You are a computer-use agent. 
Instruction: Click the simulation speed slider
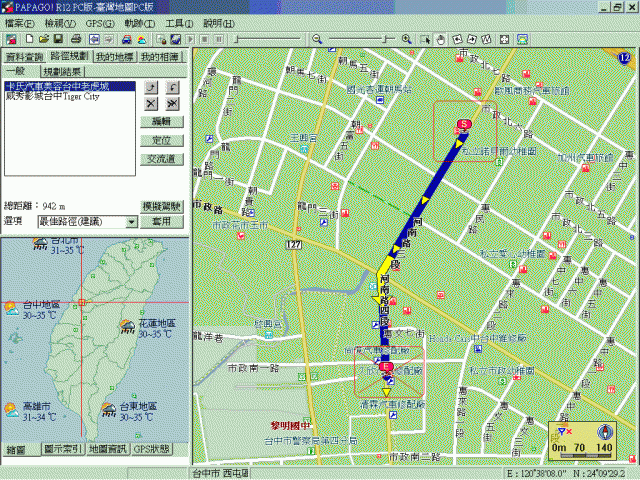(268, 39)
